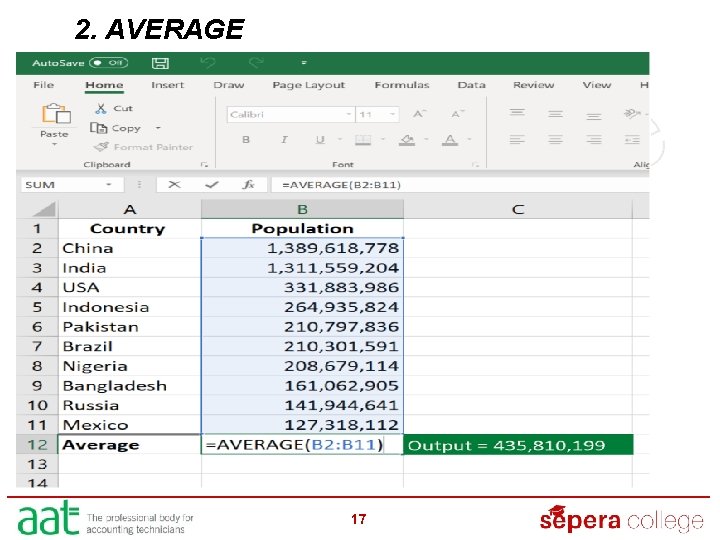
Task: Click the Format Painter button
Action: pos(143,147)
